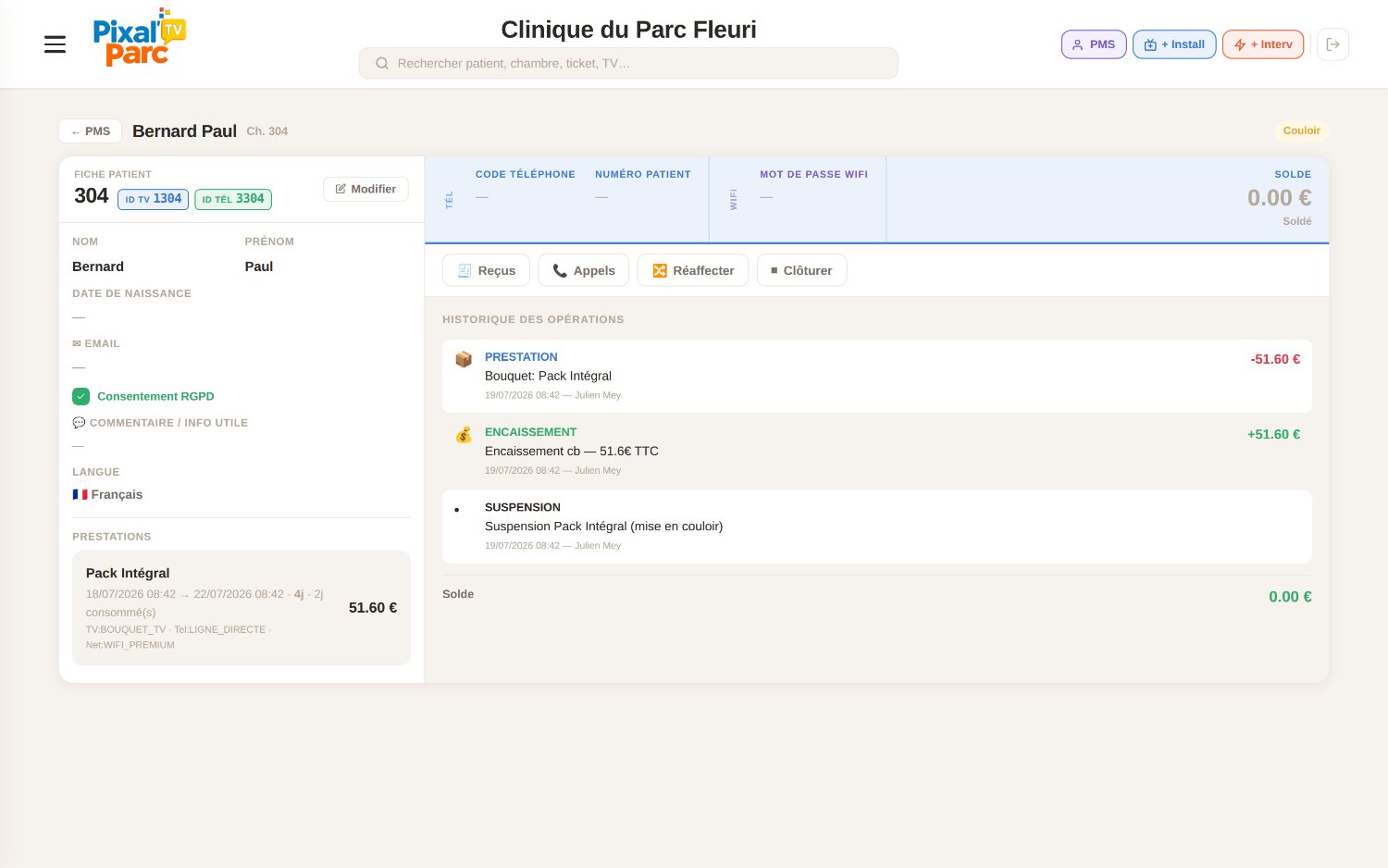
Task: Click the Clinique du Parc Fleuri title
Action: 628,30
